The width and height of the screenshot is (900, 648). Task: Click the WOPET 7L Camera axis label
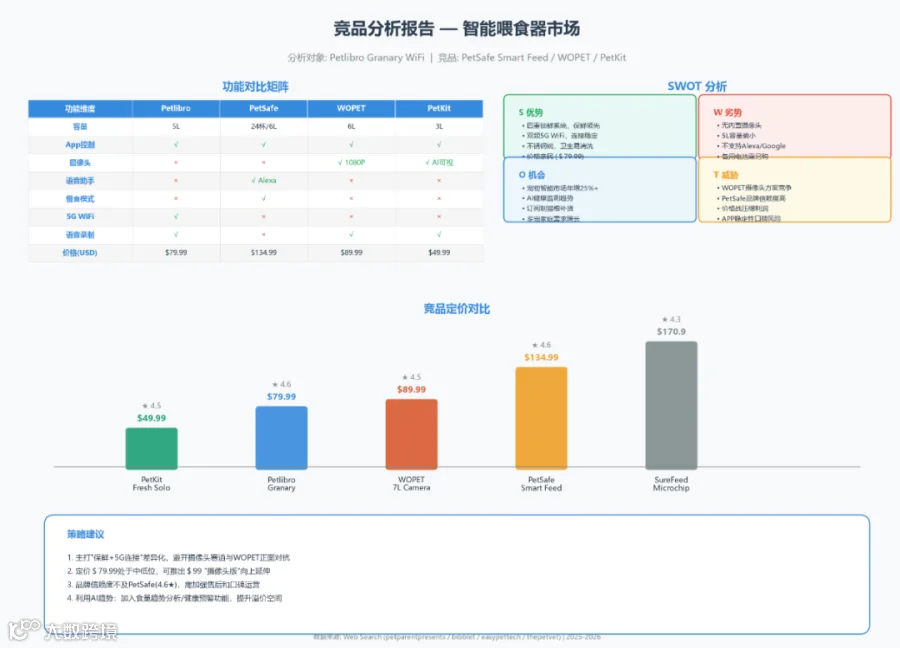(412, 483)
